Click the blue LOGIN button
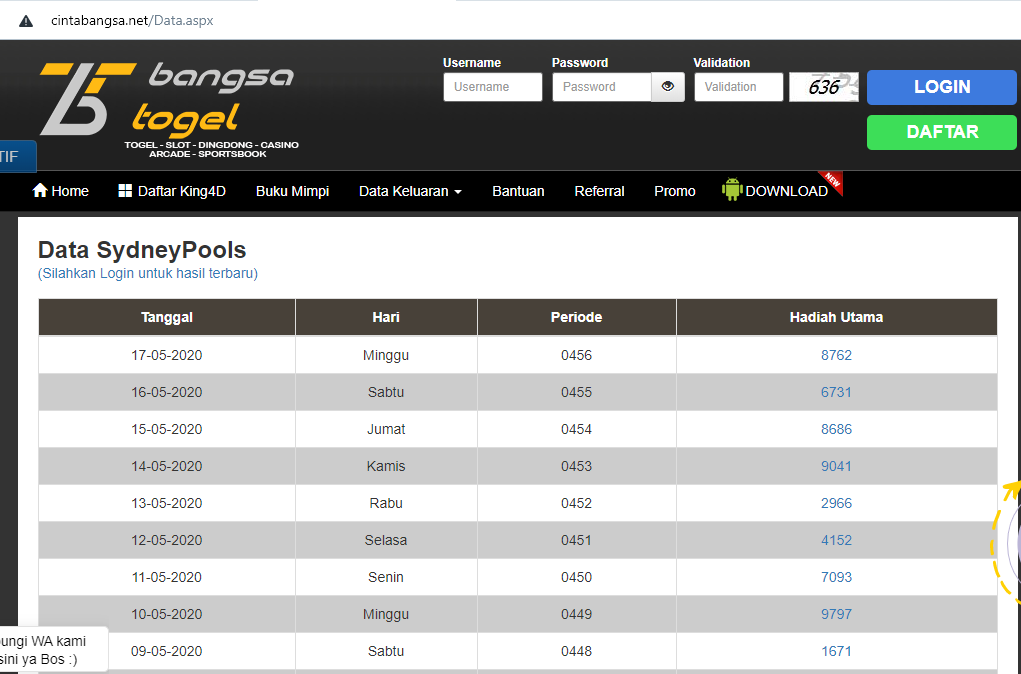 coord(942,87)
